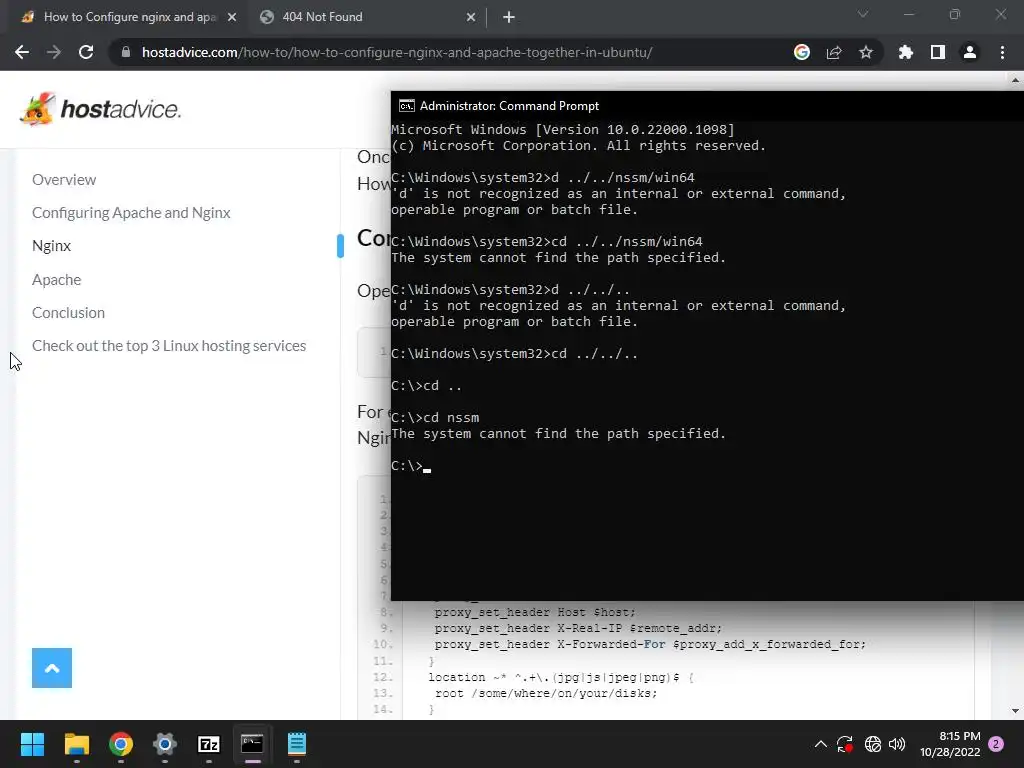This screenshot has width=1024, height=768.
Task: Open File Explorer from the taskbar
Action: click(x=76, y=743)
